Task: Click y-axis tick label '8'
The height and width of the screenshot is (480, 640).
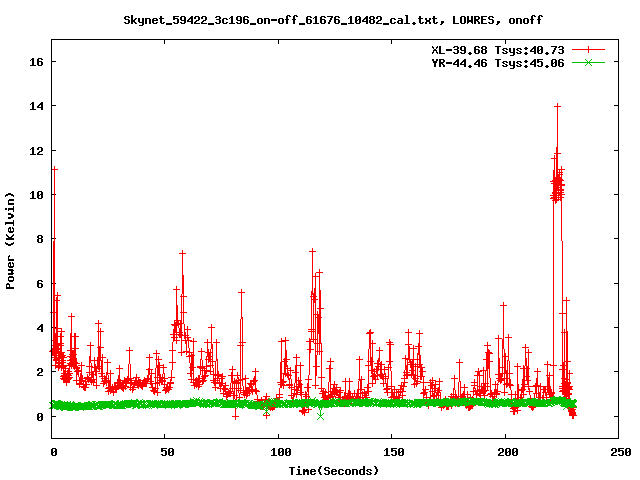Action: tap(40, 239)
